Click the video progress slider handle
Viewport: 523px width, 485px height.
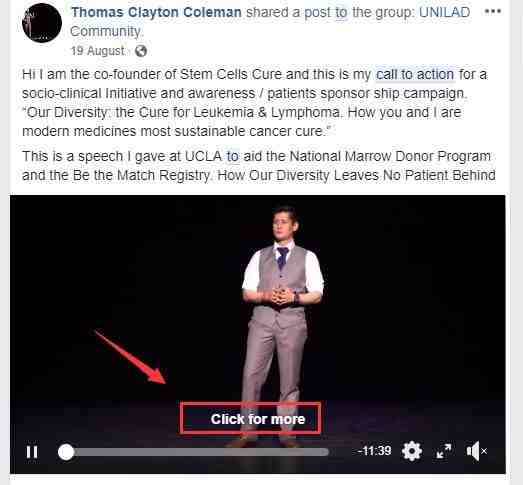tap(66, 452)
